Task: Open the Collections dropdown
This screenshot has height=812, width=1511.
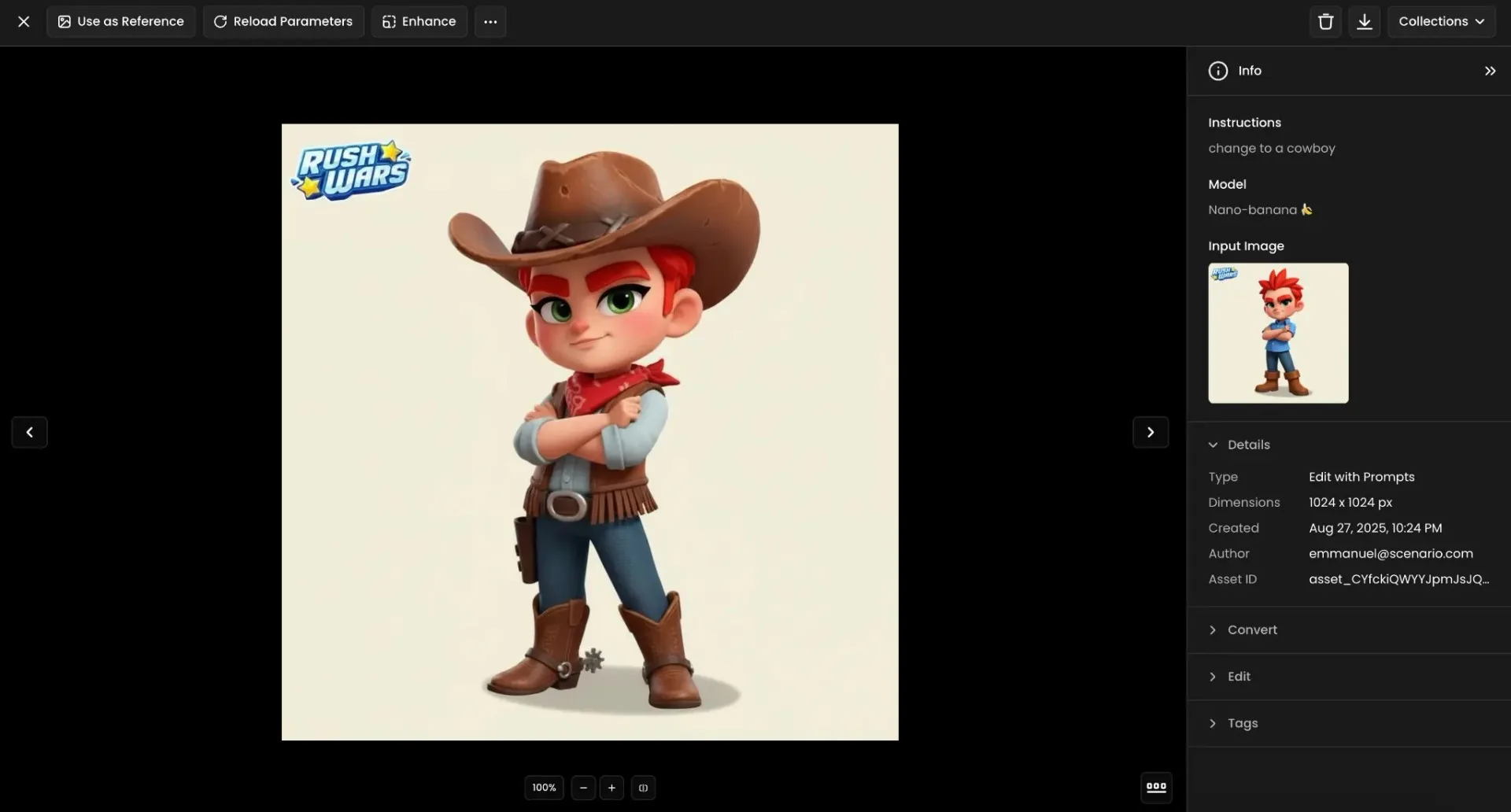Action: (1441, 21)
